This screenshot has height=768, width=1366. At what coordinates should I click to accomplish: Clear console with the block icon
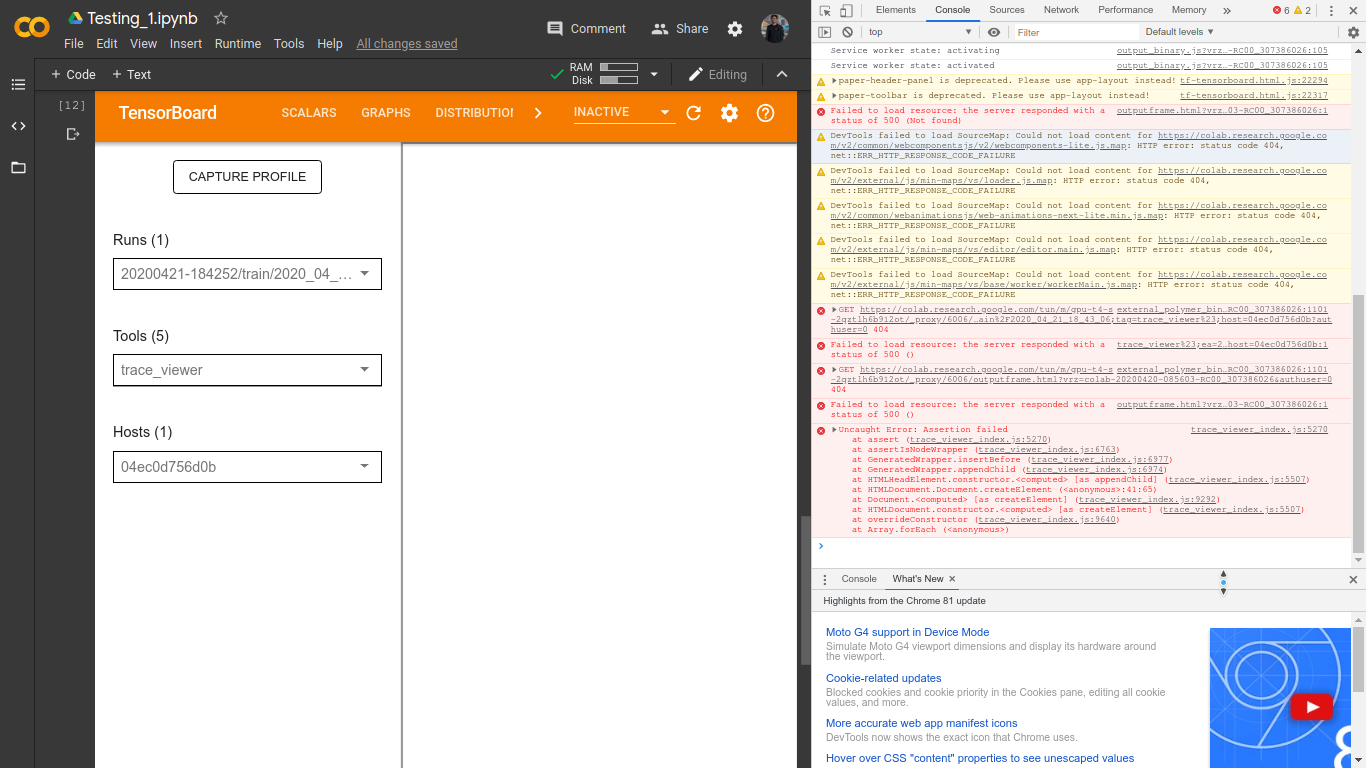tap(847, 32)
